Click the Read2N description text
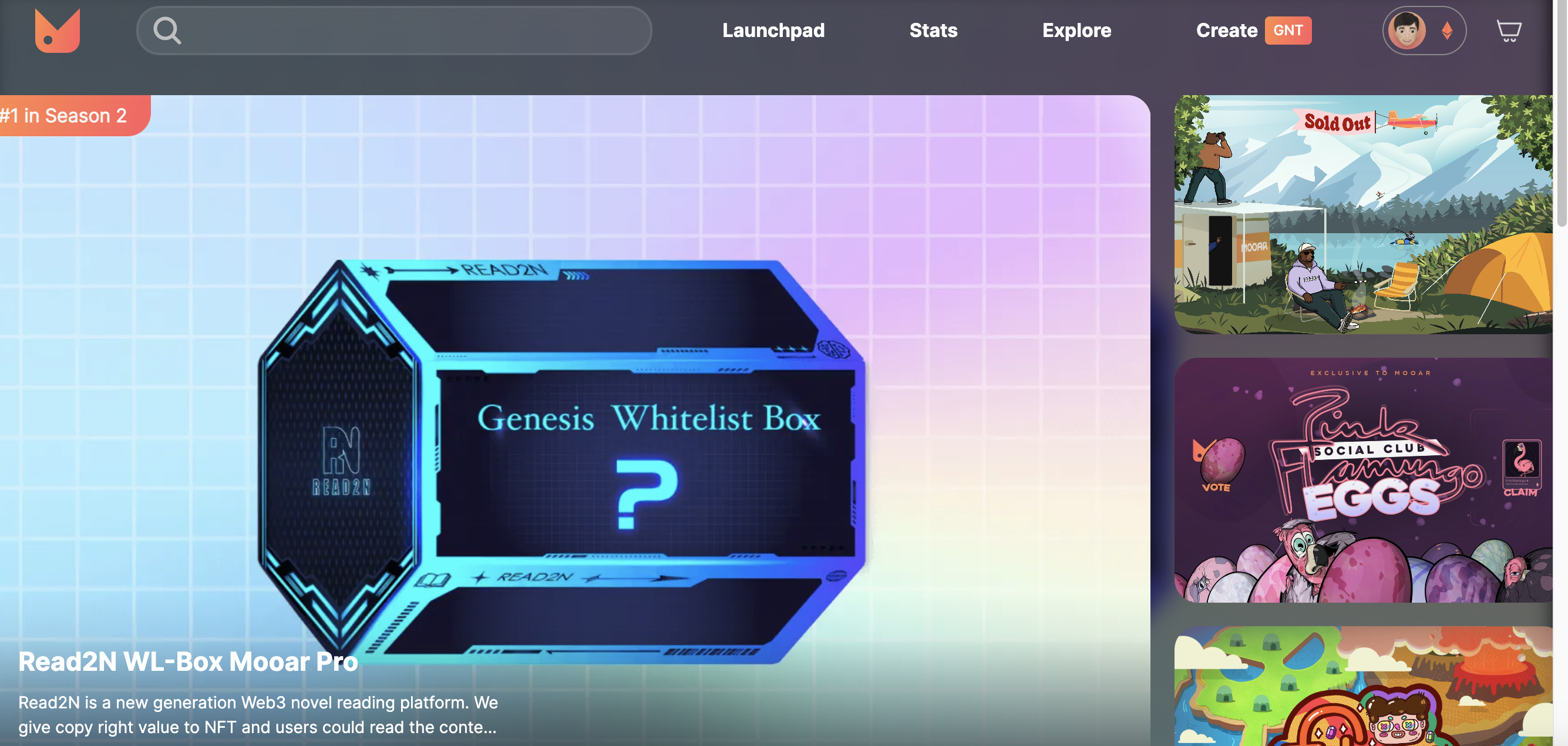The height and width of the screenshot is (746, 1568). click(x=258, y=715)
